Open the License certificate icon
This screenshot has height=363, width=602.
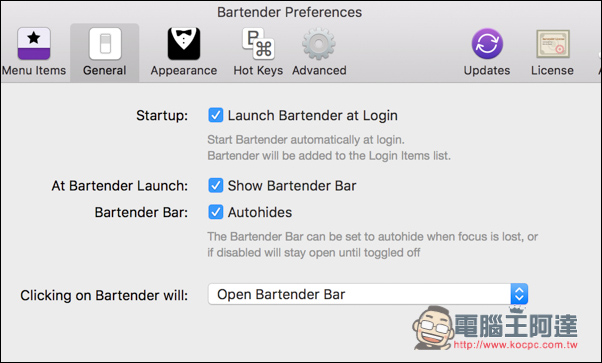pos(552,44)
